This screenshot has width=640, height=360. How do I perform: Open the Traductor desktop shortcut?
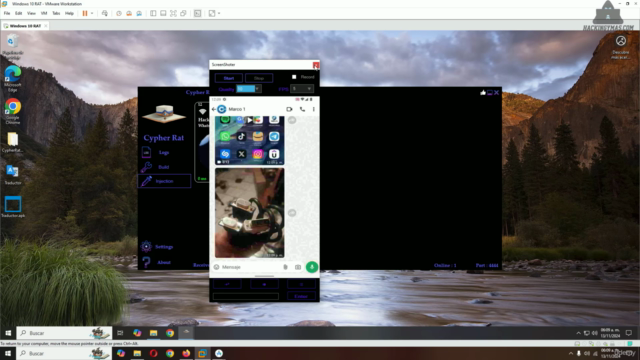click(x=13, y=175)
